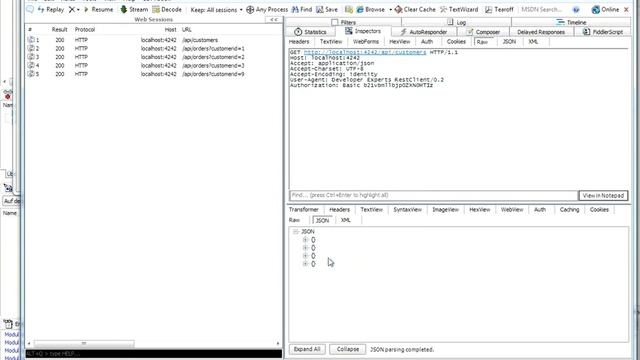Switch to the Inspectors tab
Screen dimensions: 640x360
pos(363,31)
